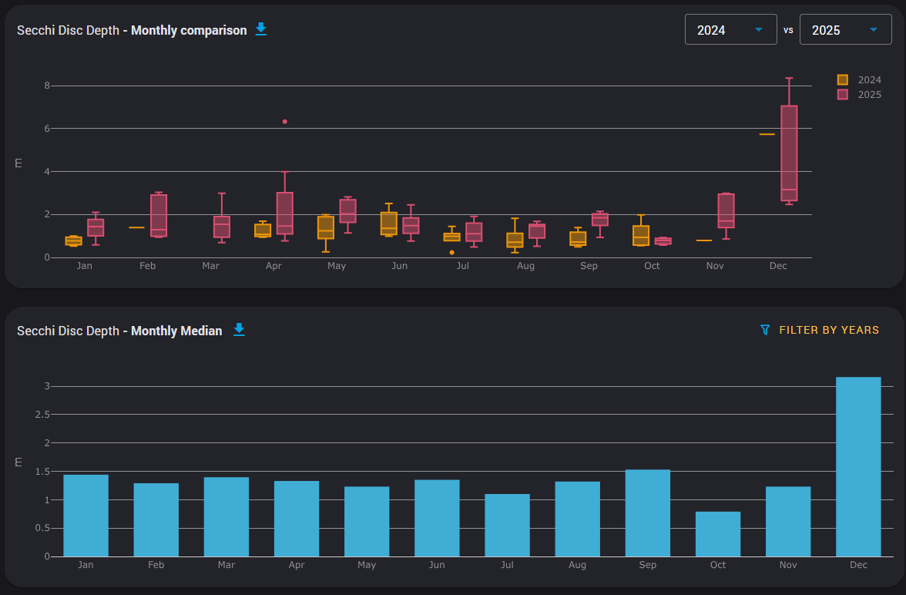Click the 2025 December box plot
906x595 pixels.
point(789,153)
